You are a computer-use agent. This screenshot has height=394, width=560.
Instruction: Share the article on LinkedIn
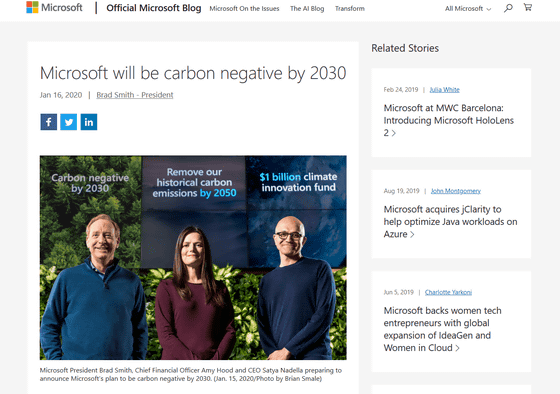89,122
